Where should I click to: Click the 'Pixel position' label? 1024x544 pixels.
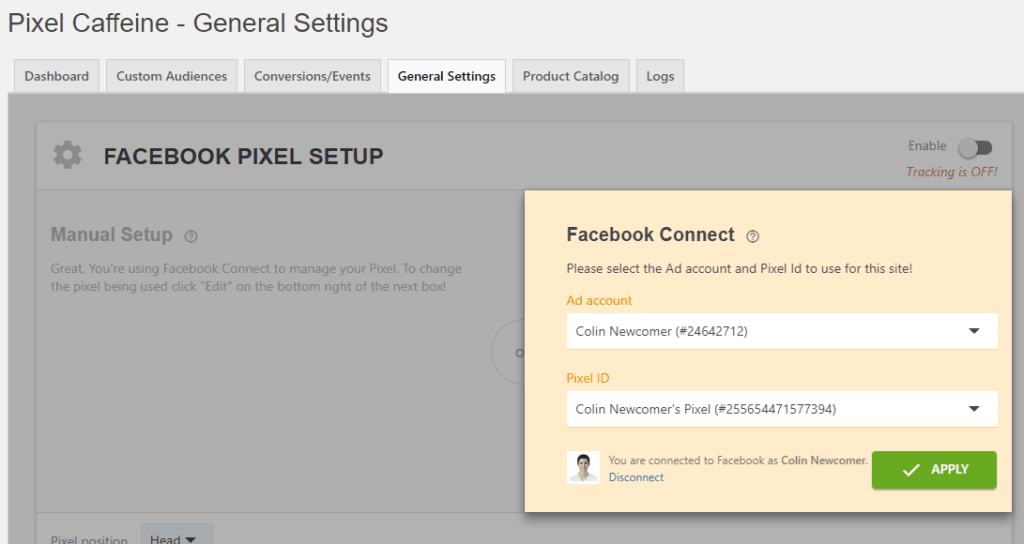pyautogui.click(x=89, y=539)
